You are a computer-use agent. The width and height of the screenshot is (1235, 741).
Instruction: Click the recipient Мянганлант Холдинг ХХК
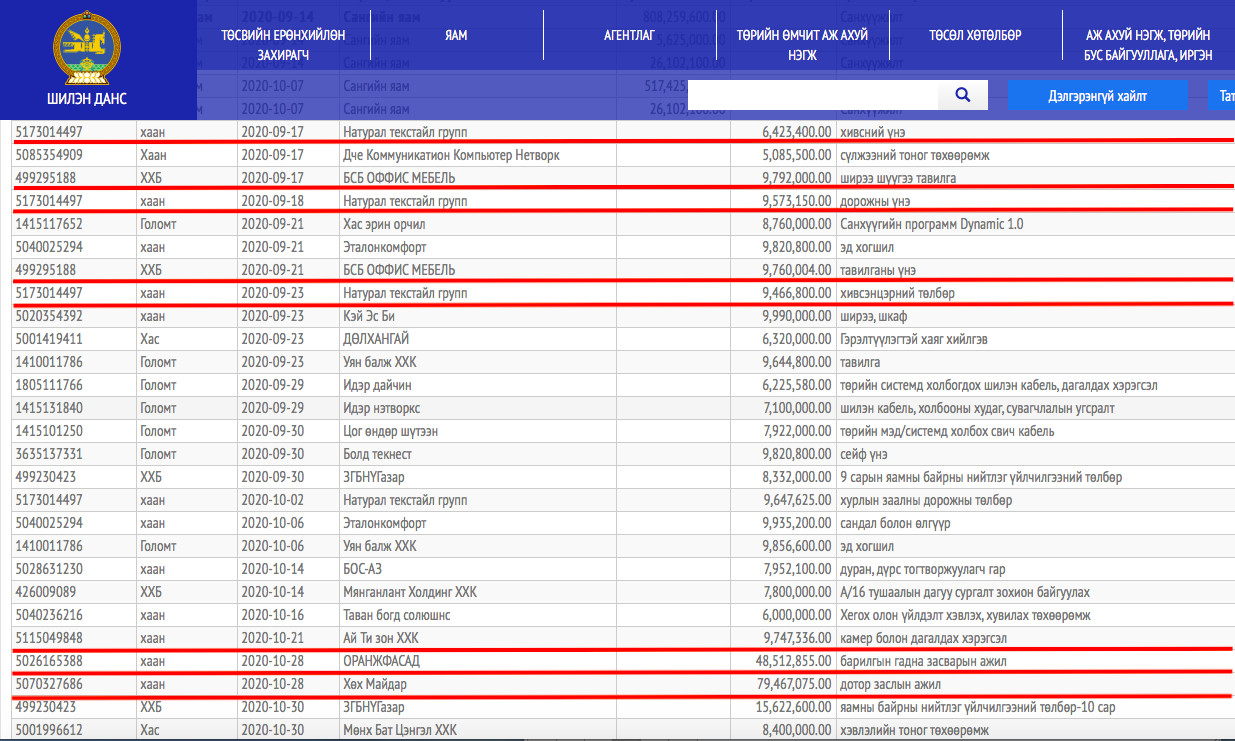coord(410,592)
